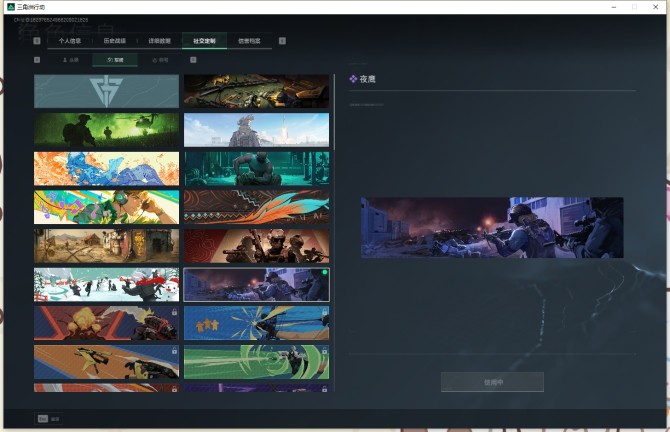Select the locked orange and blue rifle banner
Image resolution: width=670 pixels, height=432 pixels.
pyautogui.click(x=106, y=362)
